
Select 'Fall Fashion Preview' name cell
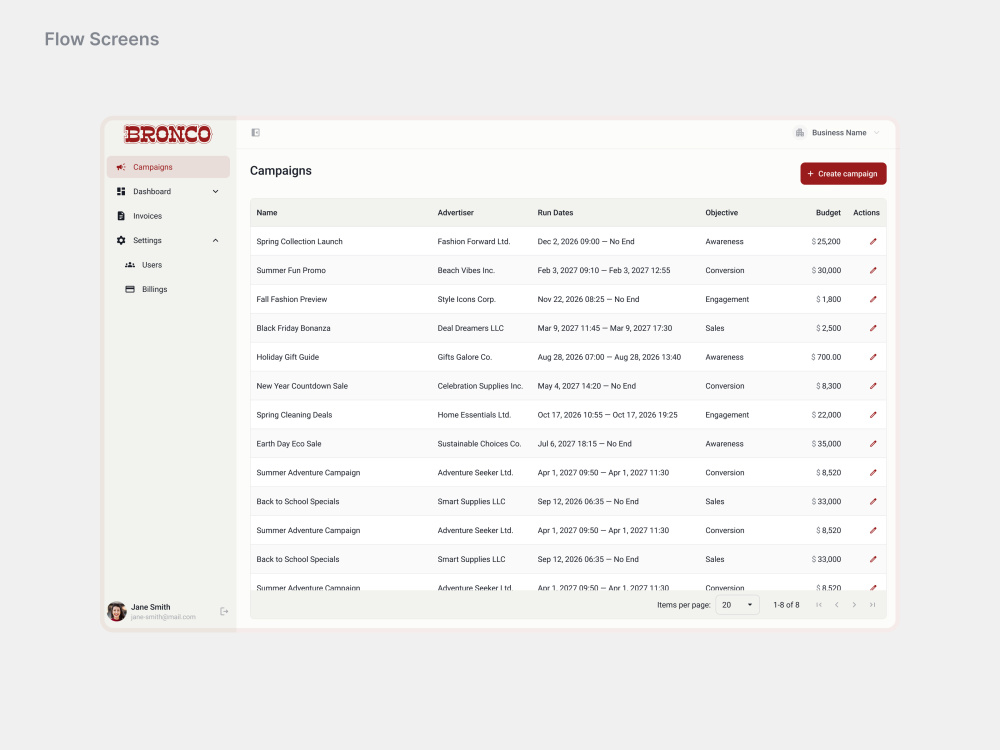click(291, 299)
